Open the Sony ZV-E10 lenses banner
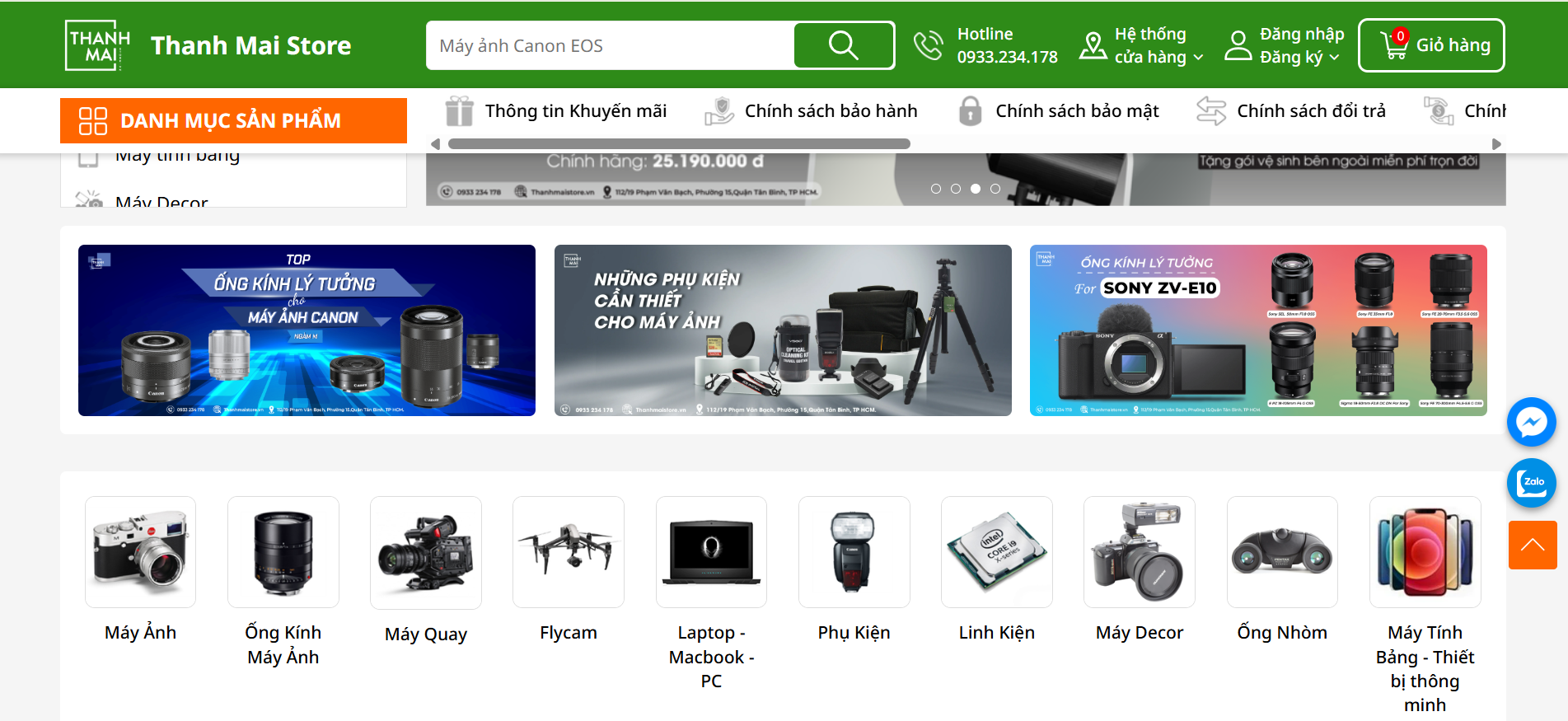Screen dimensions: 1568x721 (1258, 330)
